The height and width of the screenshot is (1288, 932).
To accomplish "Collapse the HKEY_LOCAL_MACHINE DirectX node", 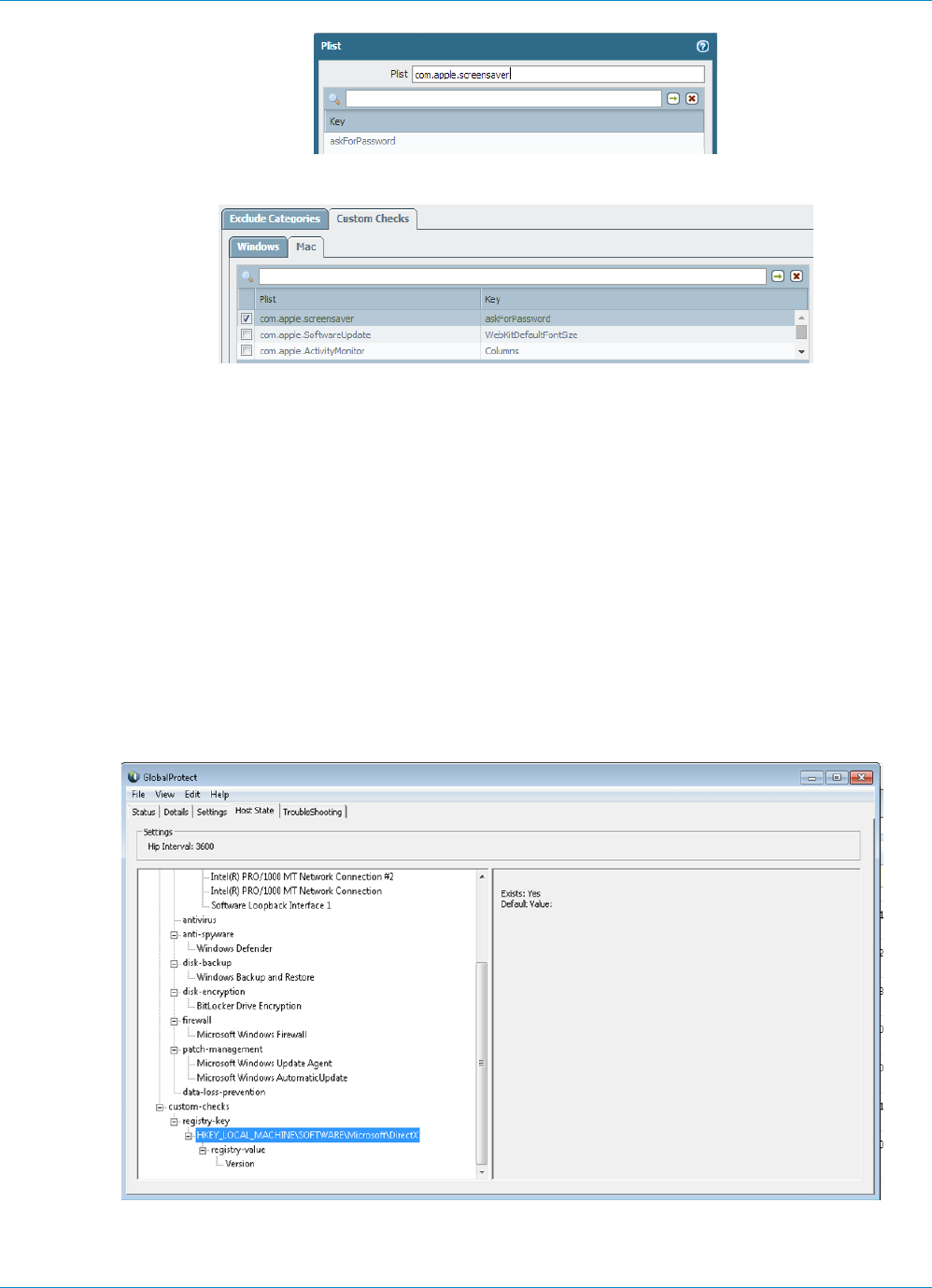I will 189,1136.
